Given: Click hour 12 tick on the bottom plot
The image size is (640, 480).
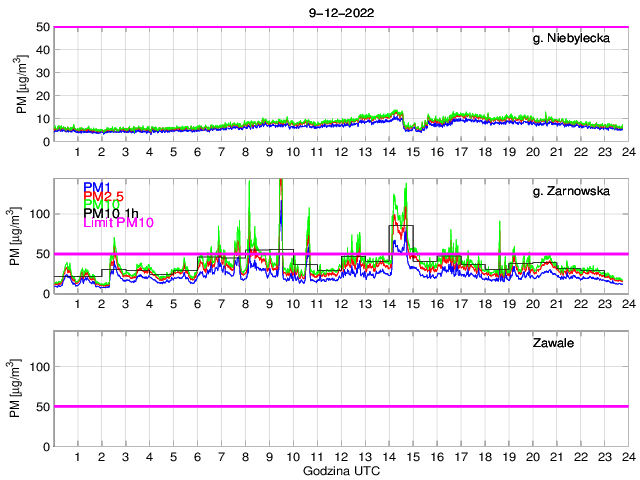Looking at the screenshot, I should coord(341,456).
